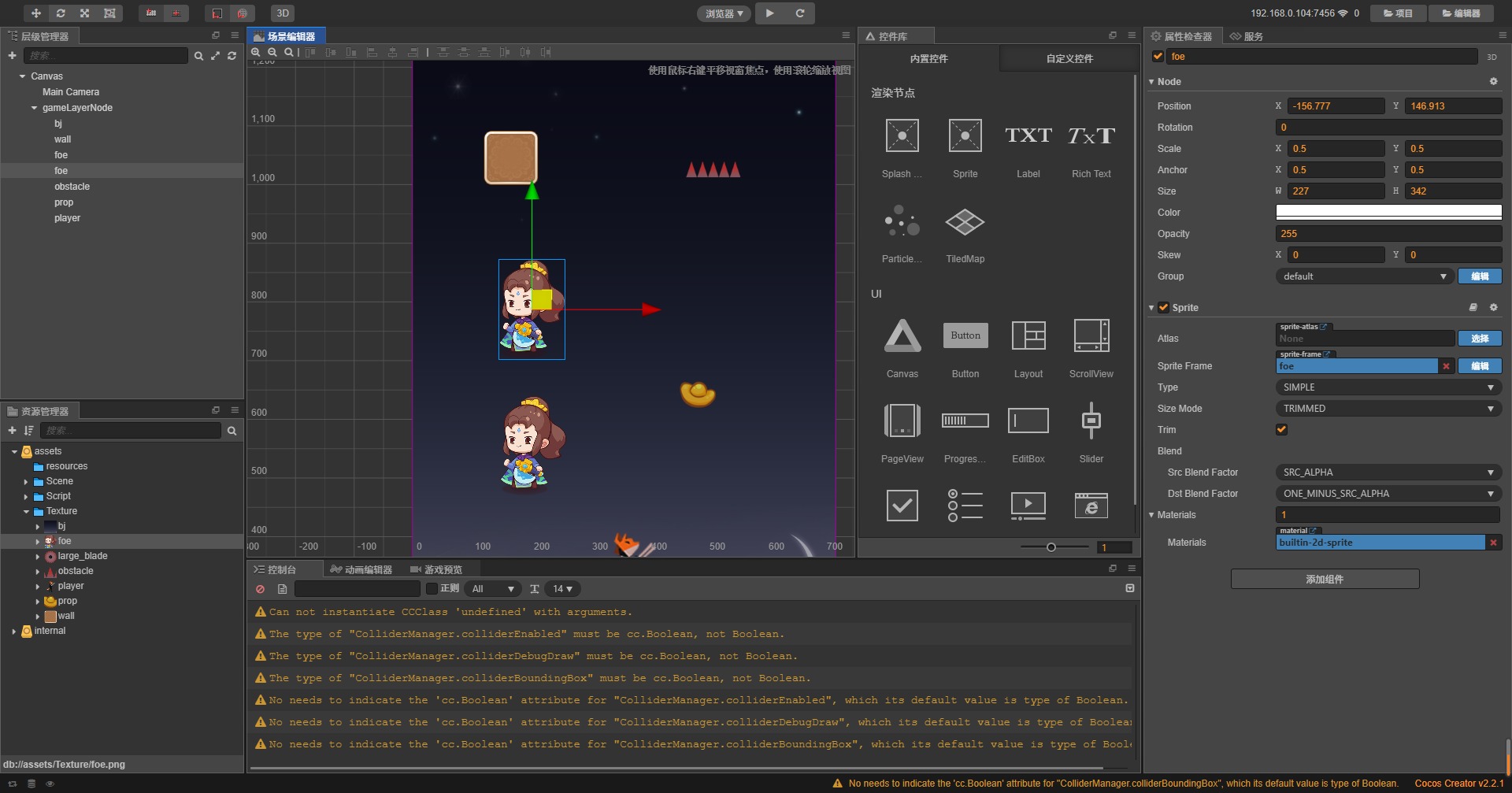Clear the console log messages

coord(261,589)
